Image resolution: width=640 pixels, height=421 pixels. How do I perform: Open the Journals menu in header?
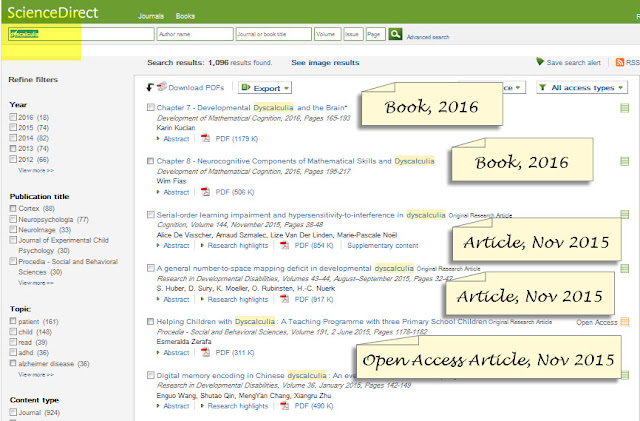pyautogui.click(x=151, y=16)
